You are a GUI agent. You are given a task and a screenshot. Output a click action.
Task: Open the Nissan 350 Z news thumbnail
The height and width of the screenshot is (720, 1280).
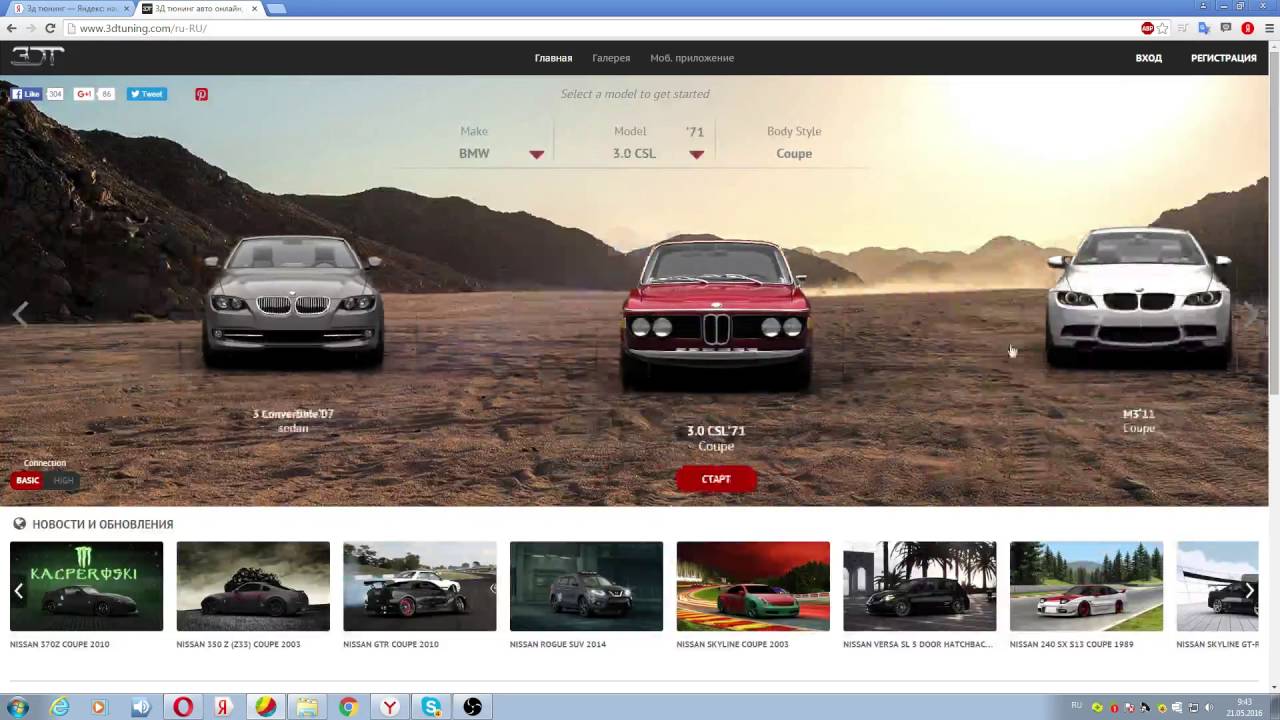click(x=253, y=586)
